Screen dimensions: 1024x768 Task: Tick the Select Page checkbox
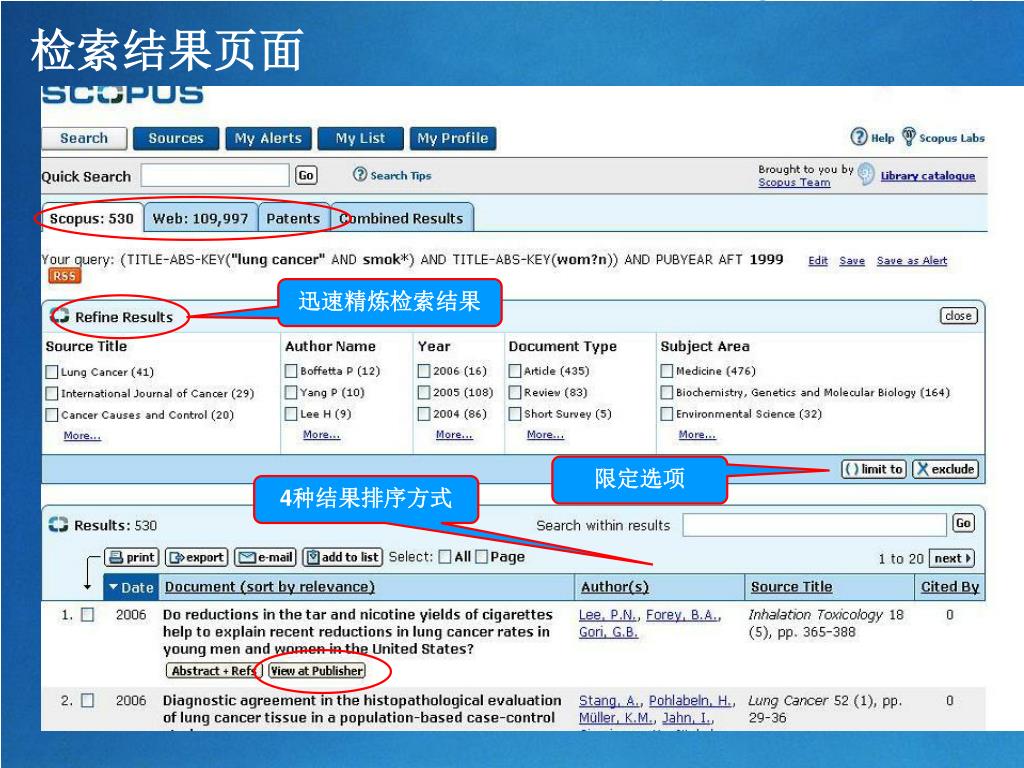[481, 556]
